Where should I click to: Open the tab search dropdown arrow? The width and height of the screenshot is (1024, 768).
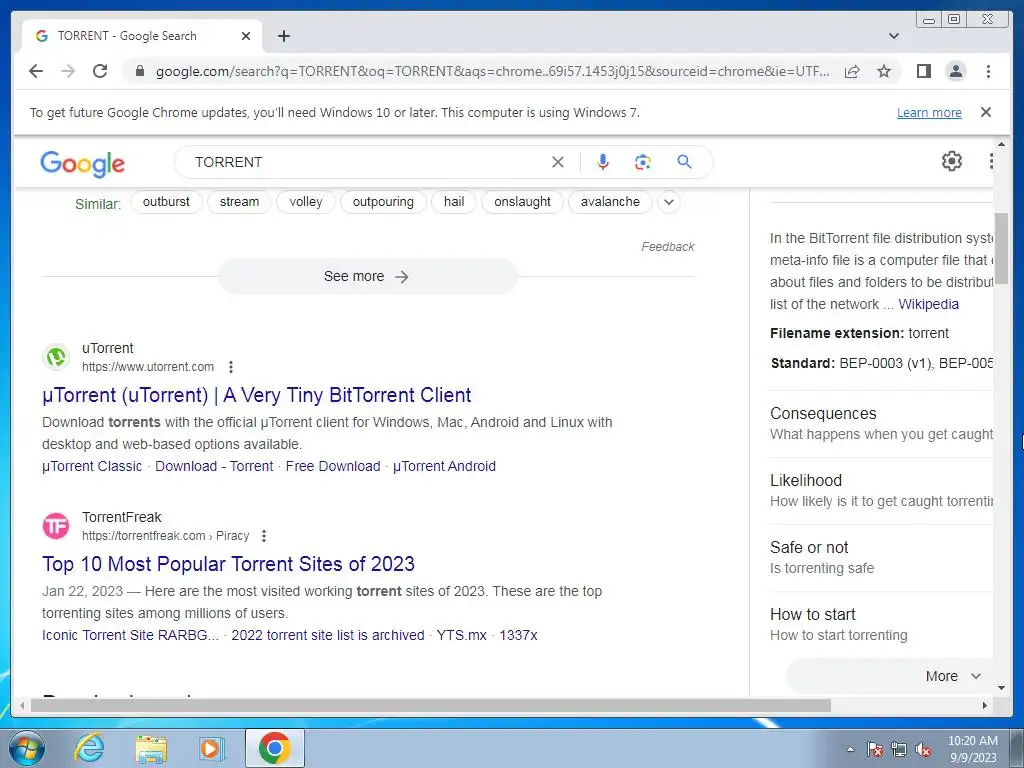tap(894, 36)
